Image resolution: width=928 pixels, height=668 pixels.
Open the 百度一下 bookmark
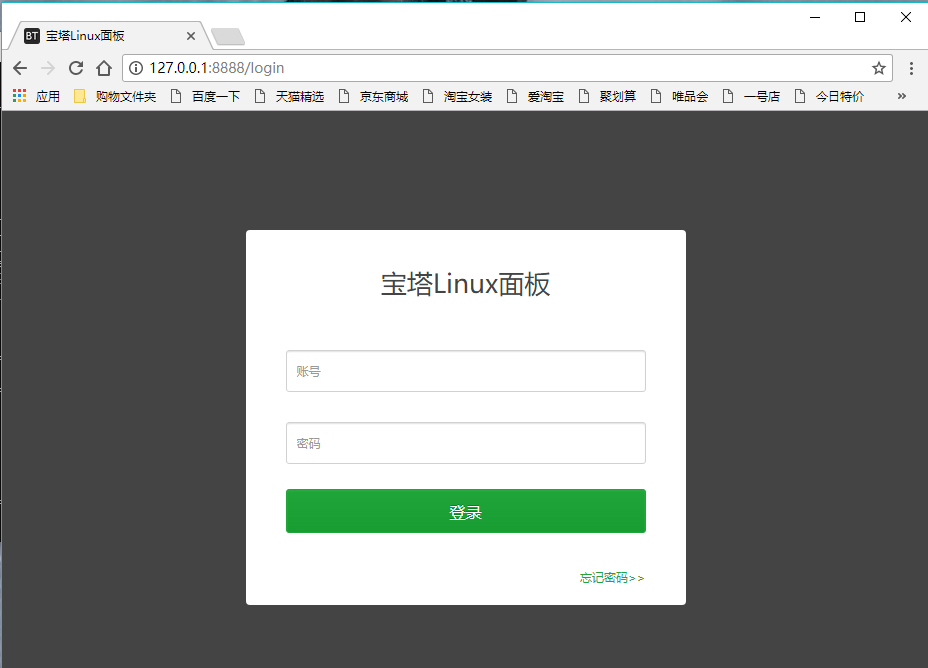click(205, 96)
